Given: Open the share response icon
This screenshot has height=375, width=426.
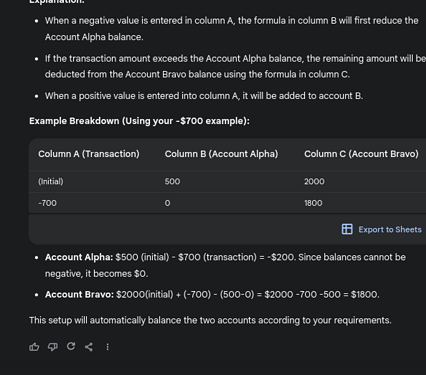Looking at the screenshot, I should tap(89, 347).
